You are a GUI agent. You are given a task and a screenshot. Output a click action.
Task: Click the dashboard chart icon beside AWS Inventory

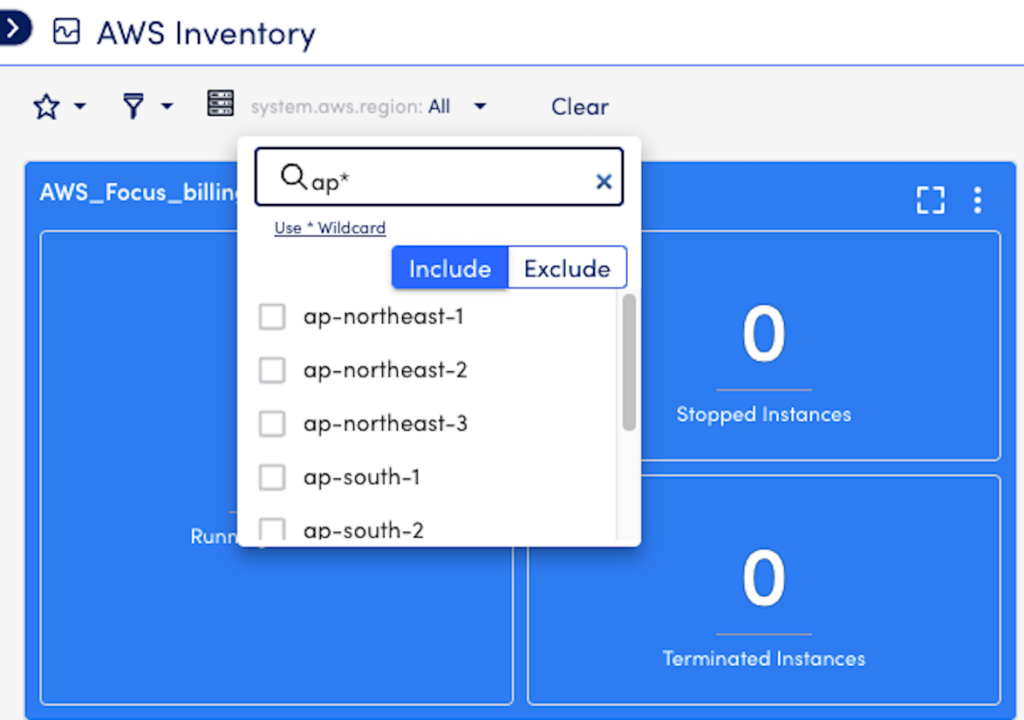click(67, 31)
